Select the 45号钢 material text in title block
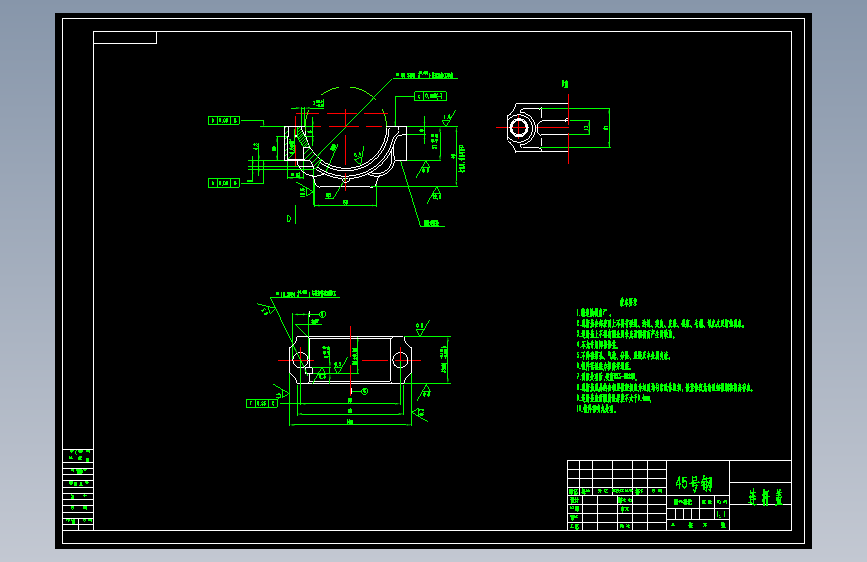The width and height of the screenshot is (867, 562). (693, 483)
